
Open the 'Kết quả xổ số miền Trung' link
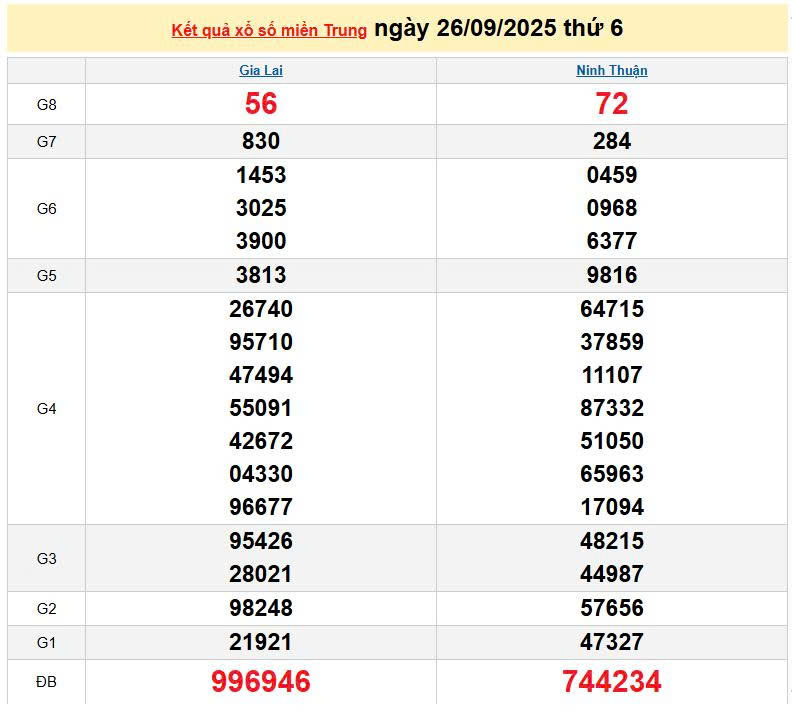pos(269,30)
